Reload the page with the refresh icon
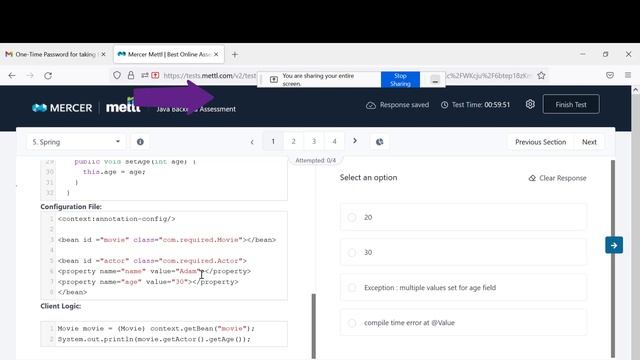This screenshot has width=640, height=360. [x=48, y=76]
